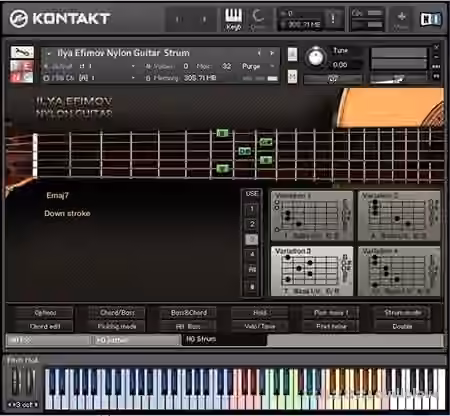This screenshot has height=416, width=450.
Task: Toggle the Keyb on-screen keyboard icon
Action: [x=233, y=19]
